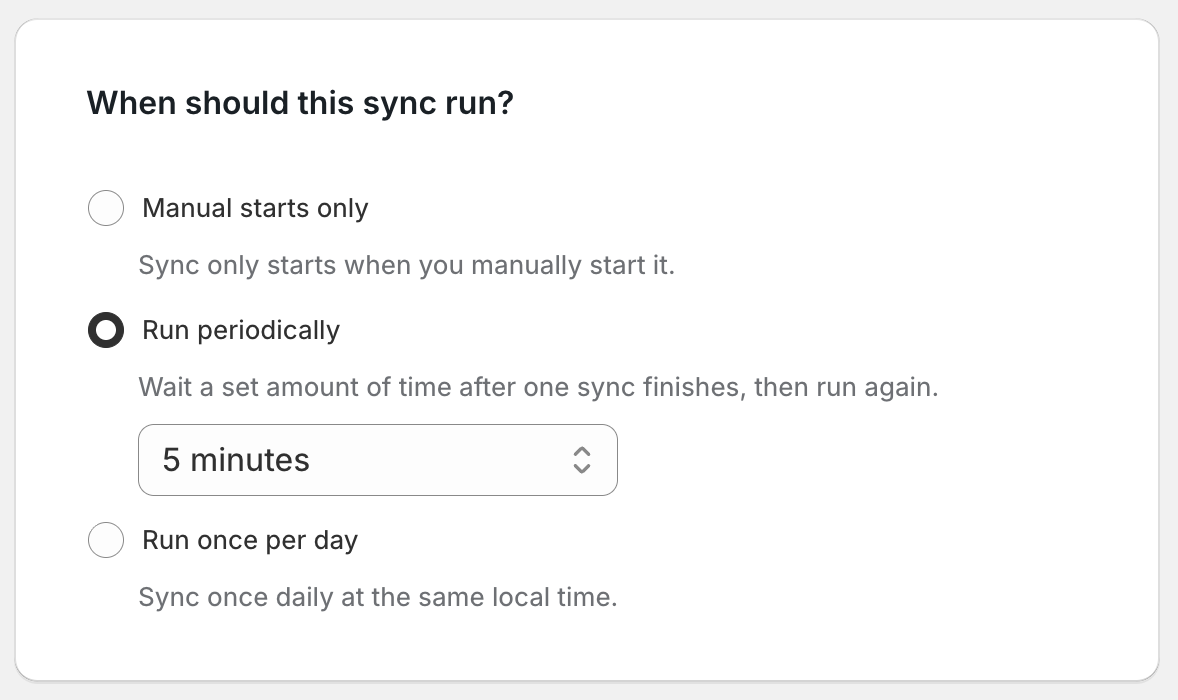Click the chevron icon in the interval selector

pyautogui.click(x=583, y=460)
